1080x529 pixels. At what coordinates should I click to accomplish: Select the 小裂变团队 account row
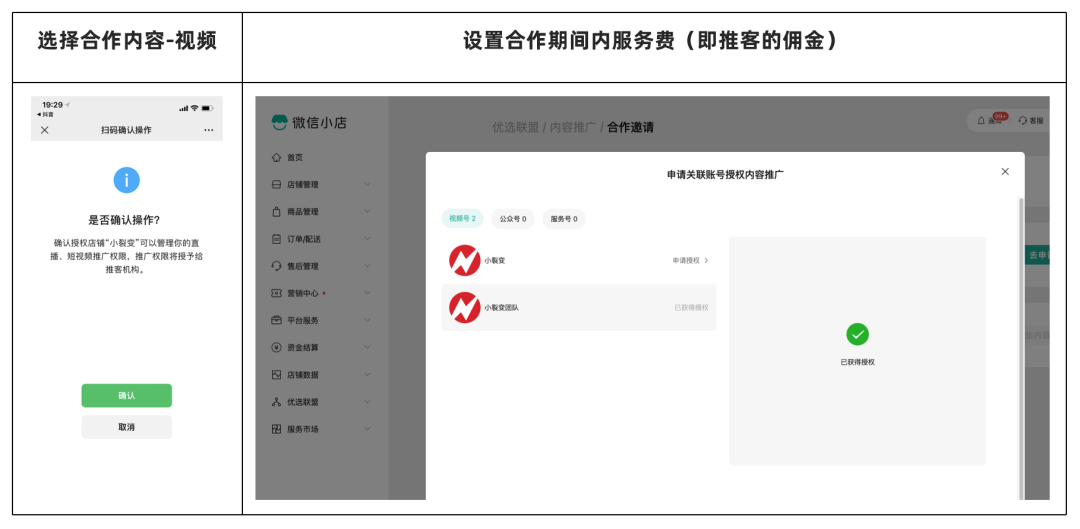[x=578, y=308]
